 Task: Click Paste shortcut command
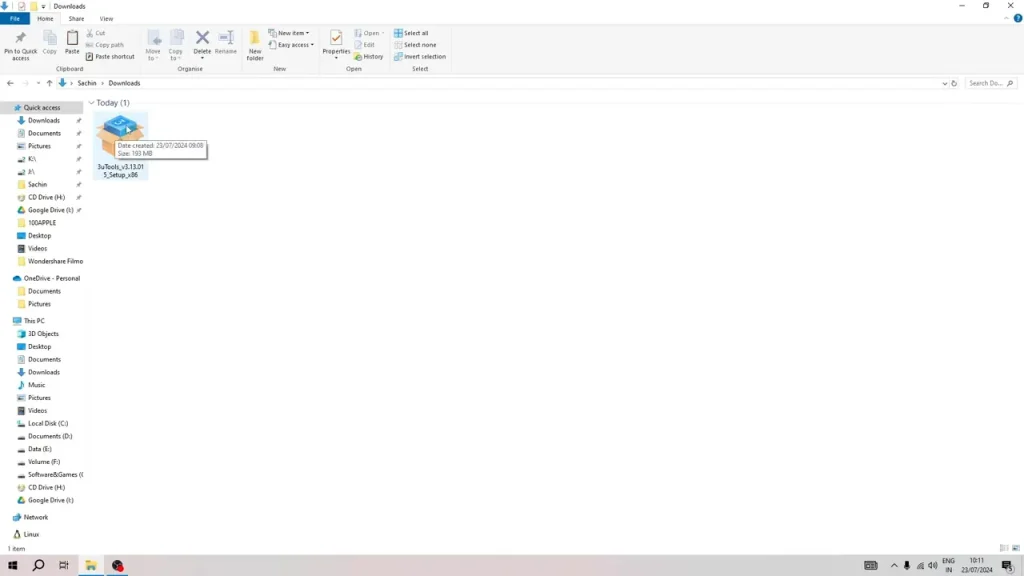[110, 57]
